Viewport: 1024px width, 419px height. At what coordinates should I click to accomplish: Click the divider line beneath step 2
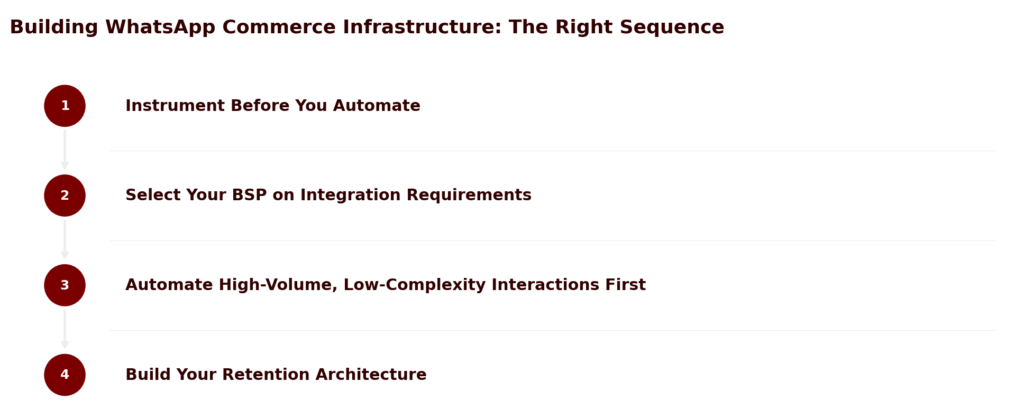coord(552,241)
